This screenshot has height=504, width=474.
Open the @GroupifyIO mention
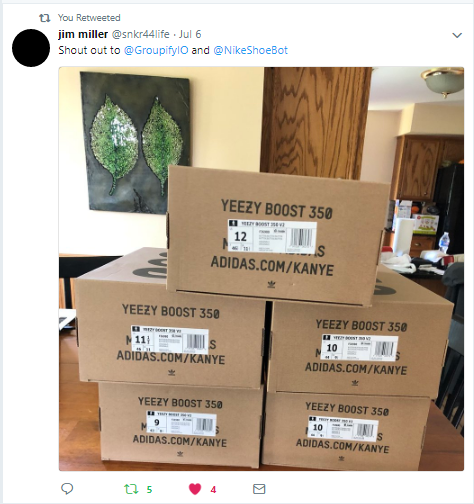pos(156,50)
